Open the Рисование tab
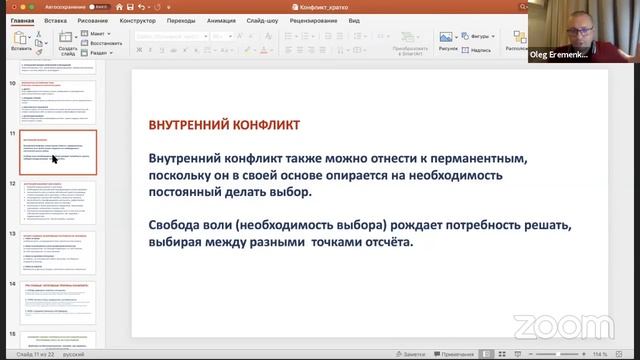This screenshot has width=640, height=360. click(x=93, y=20)
